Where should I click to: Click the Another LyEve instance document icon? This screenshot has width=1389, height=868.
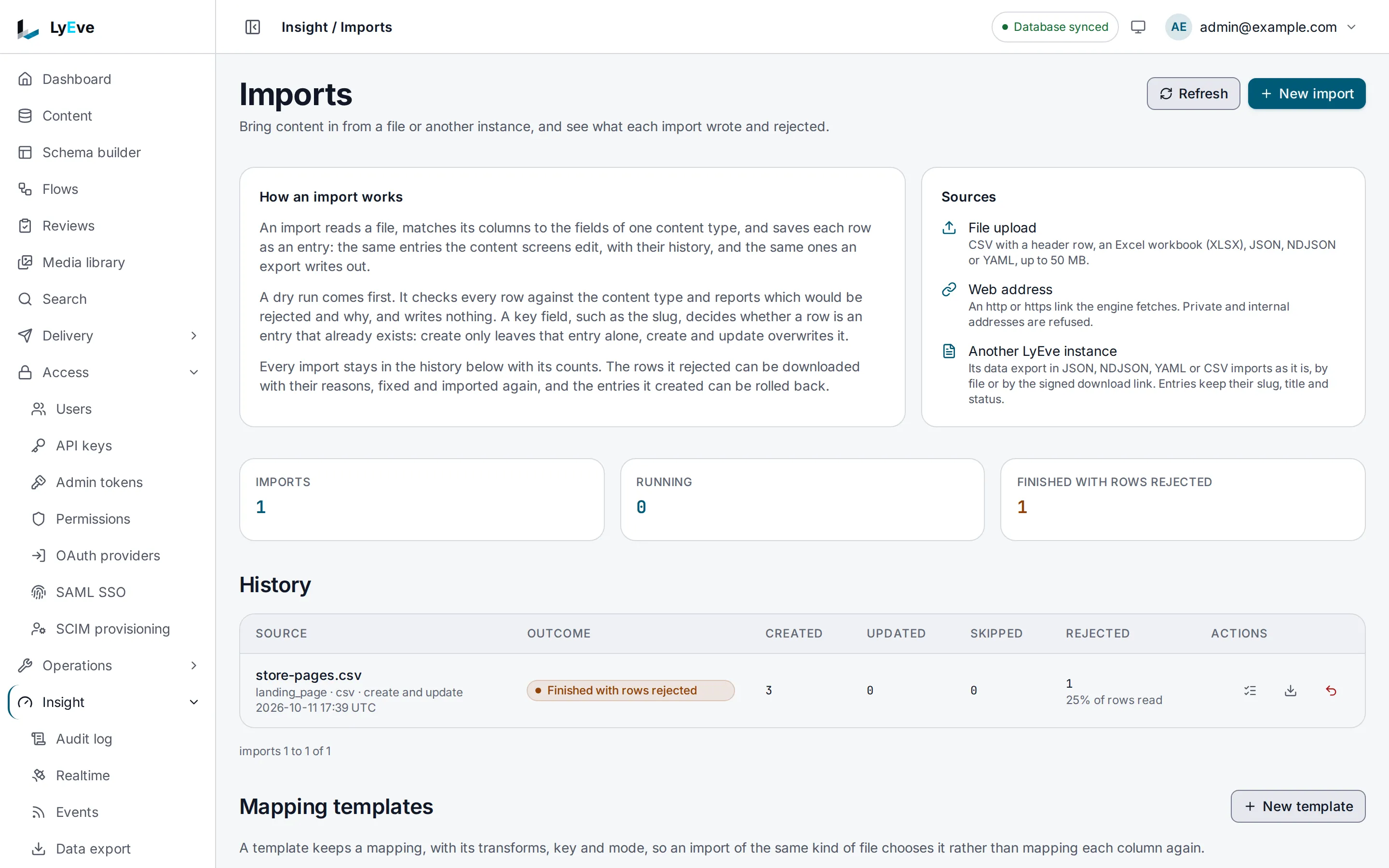point(949,351)
